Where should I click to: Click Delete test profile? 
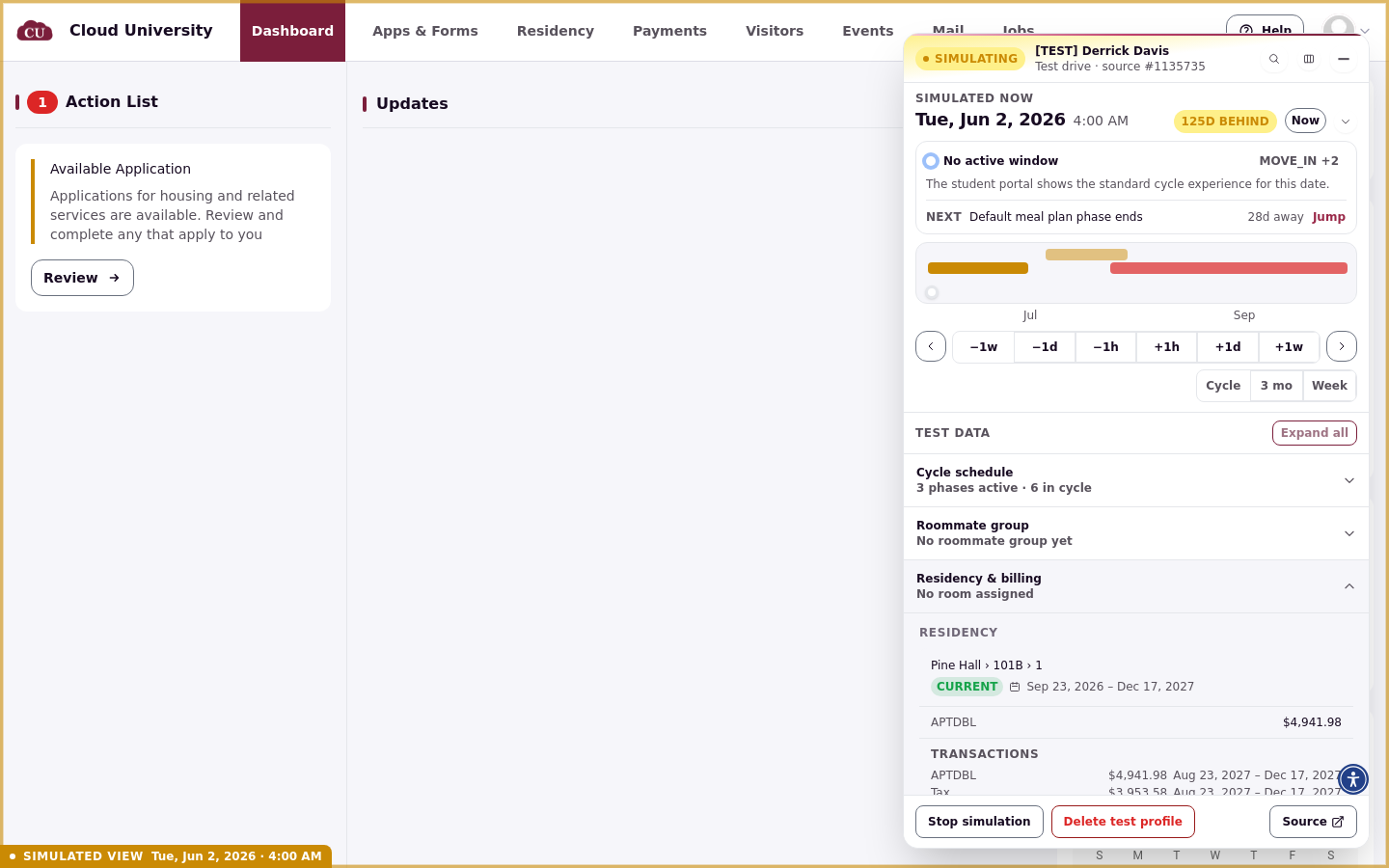click(x=1123, y=822)
